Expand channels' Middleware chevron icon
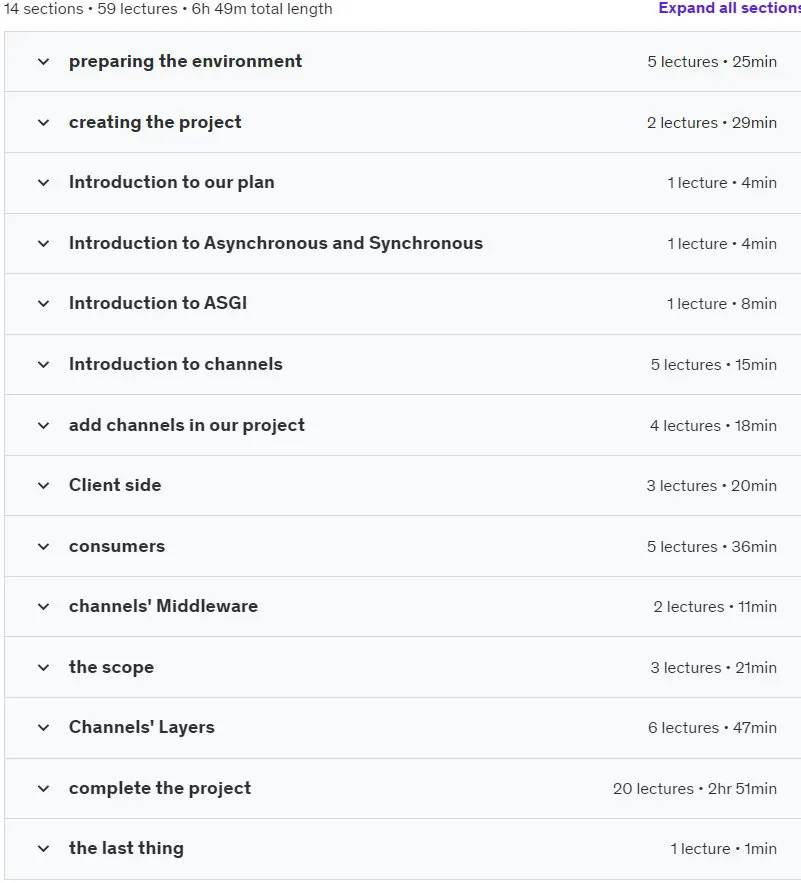Image resolution: width=801 pixels, height=883 pixels. pos(43,607)
